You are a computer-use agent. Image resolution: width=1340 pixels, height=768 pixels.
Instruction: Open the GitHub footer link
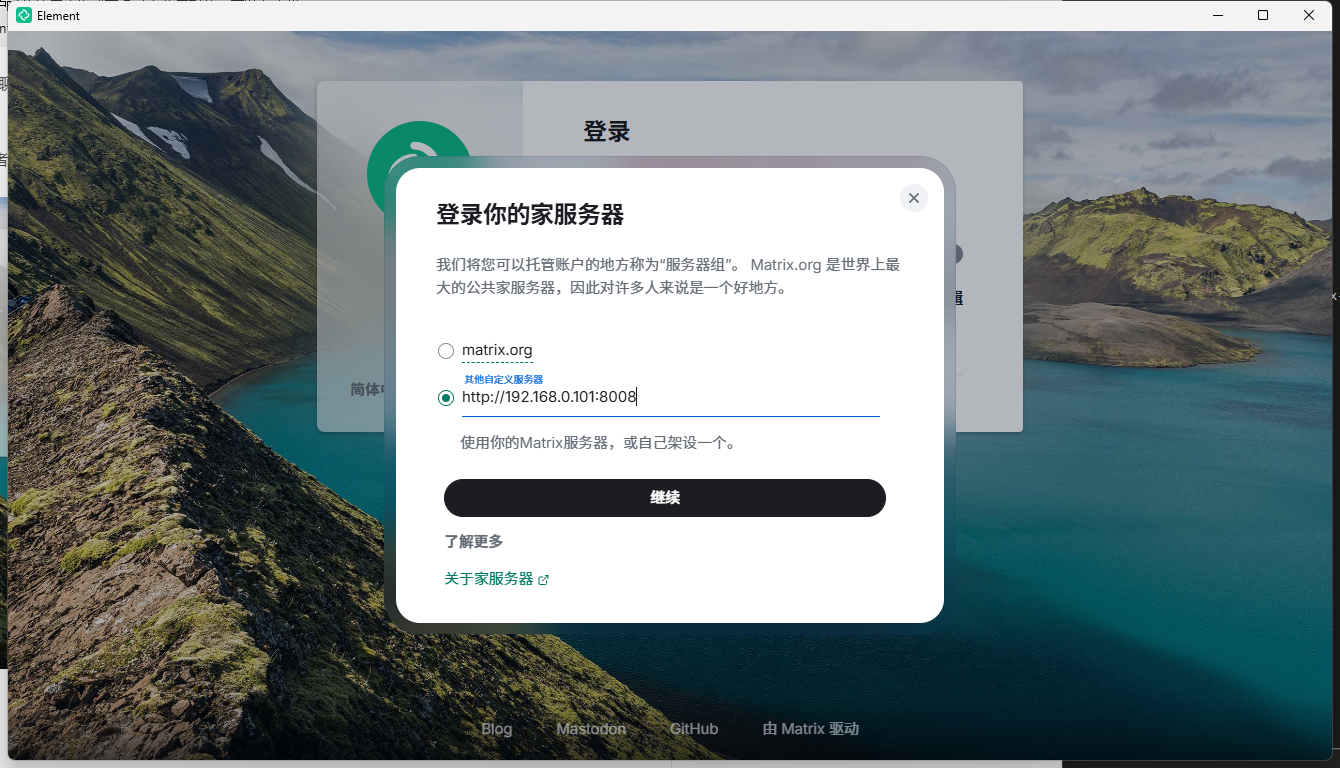(693, 728)
